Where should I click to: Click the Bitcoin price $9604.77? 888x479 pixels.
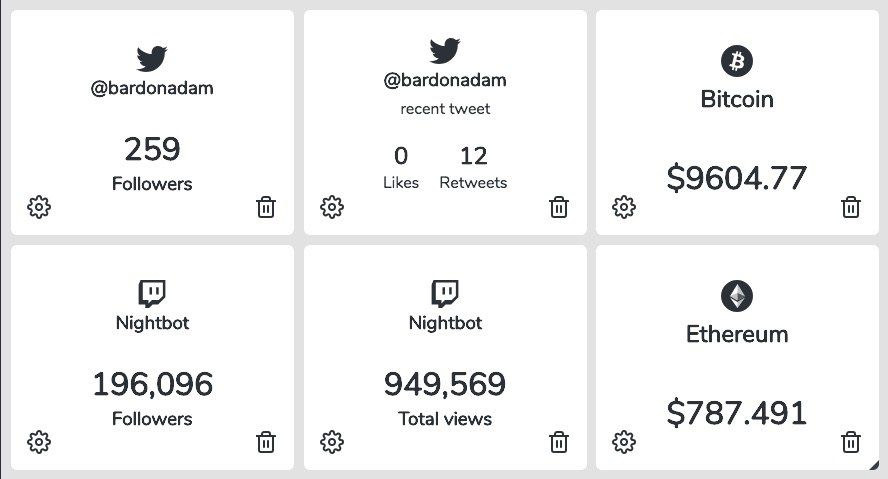[737, 178]
